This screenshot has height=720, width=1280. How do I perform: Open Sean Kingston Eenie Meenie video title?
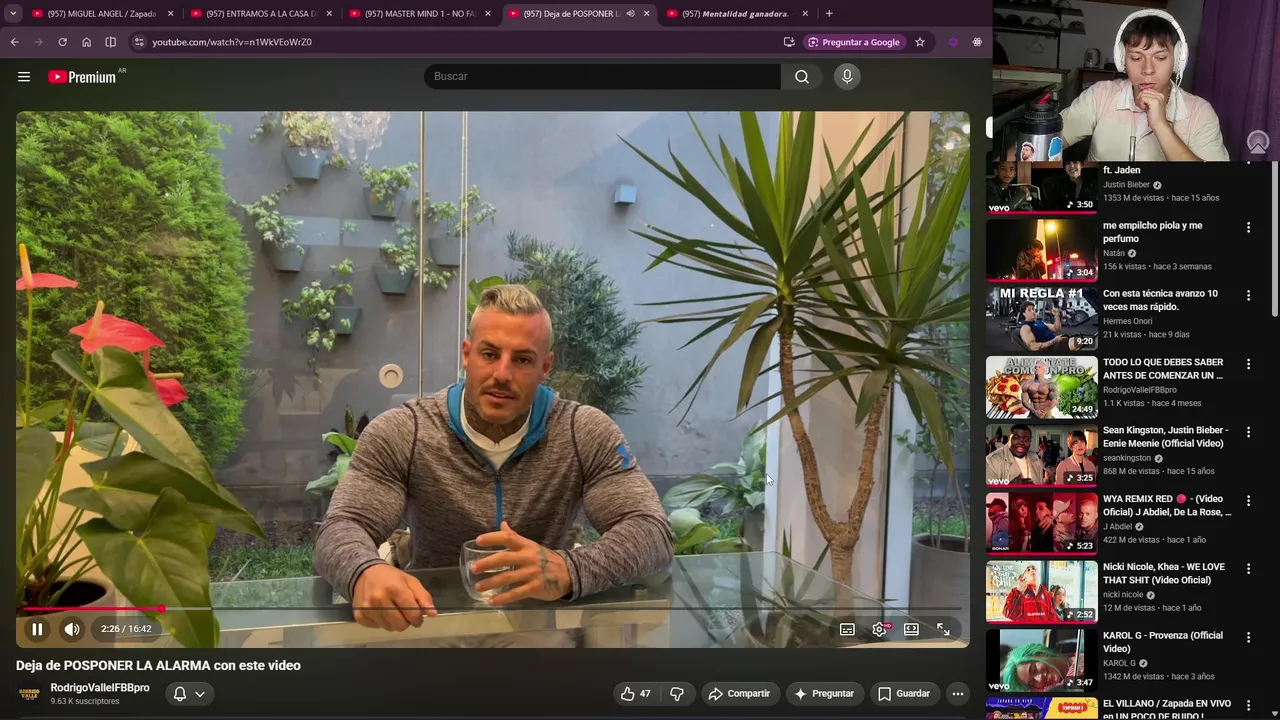click(1165, 437)
